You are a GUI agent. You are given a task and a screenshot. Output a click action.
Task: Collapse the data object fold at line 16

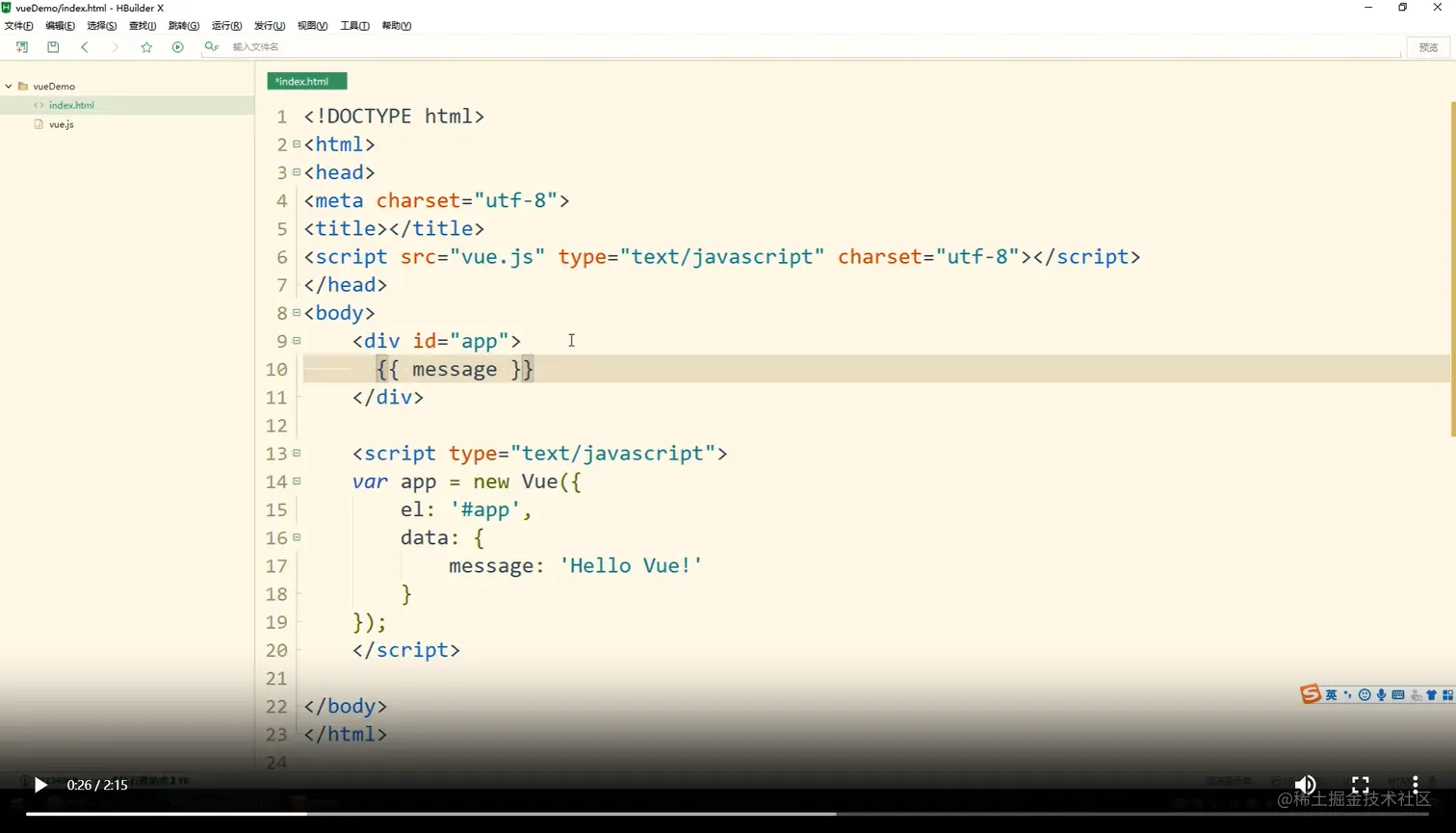pos(297,537)
